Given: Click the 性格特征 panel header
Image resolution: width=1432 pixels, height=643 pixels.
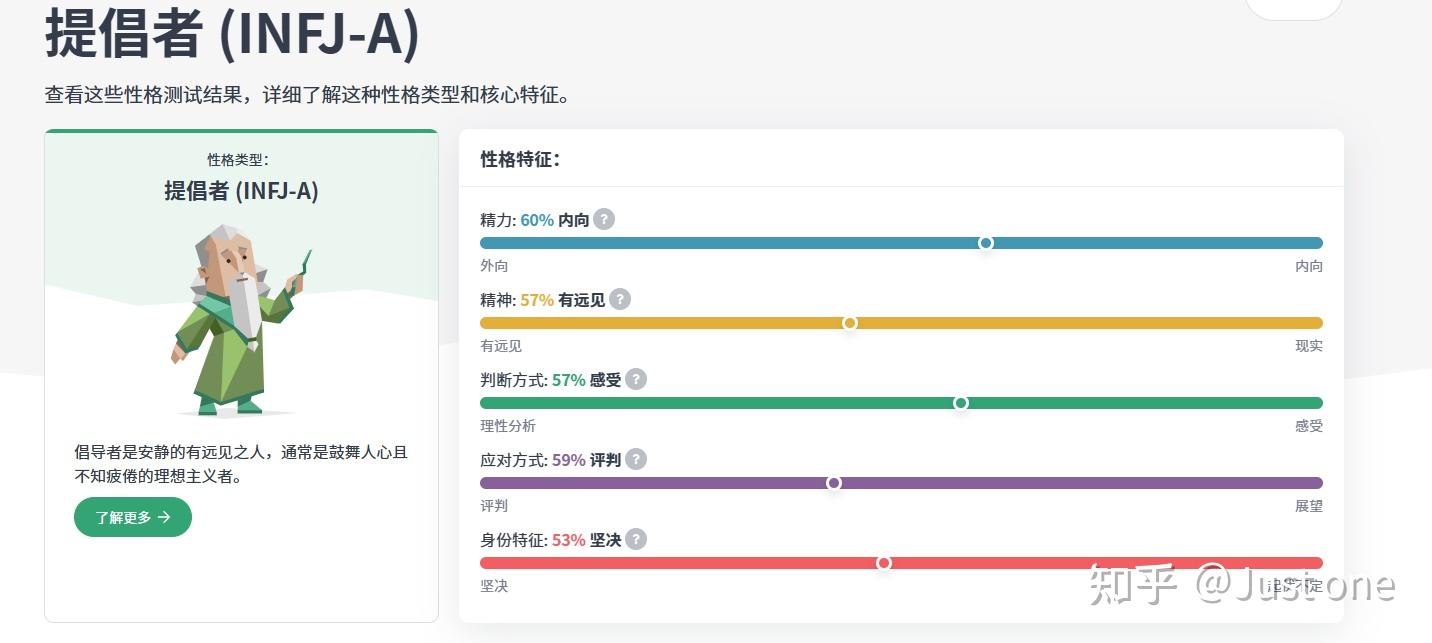Looking at the screenshot, I should coord(517,159).
